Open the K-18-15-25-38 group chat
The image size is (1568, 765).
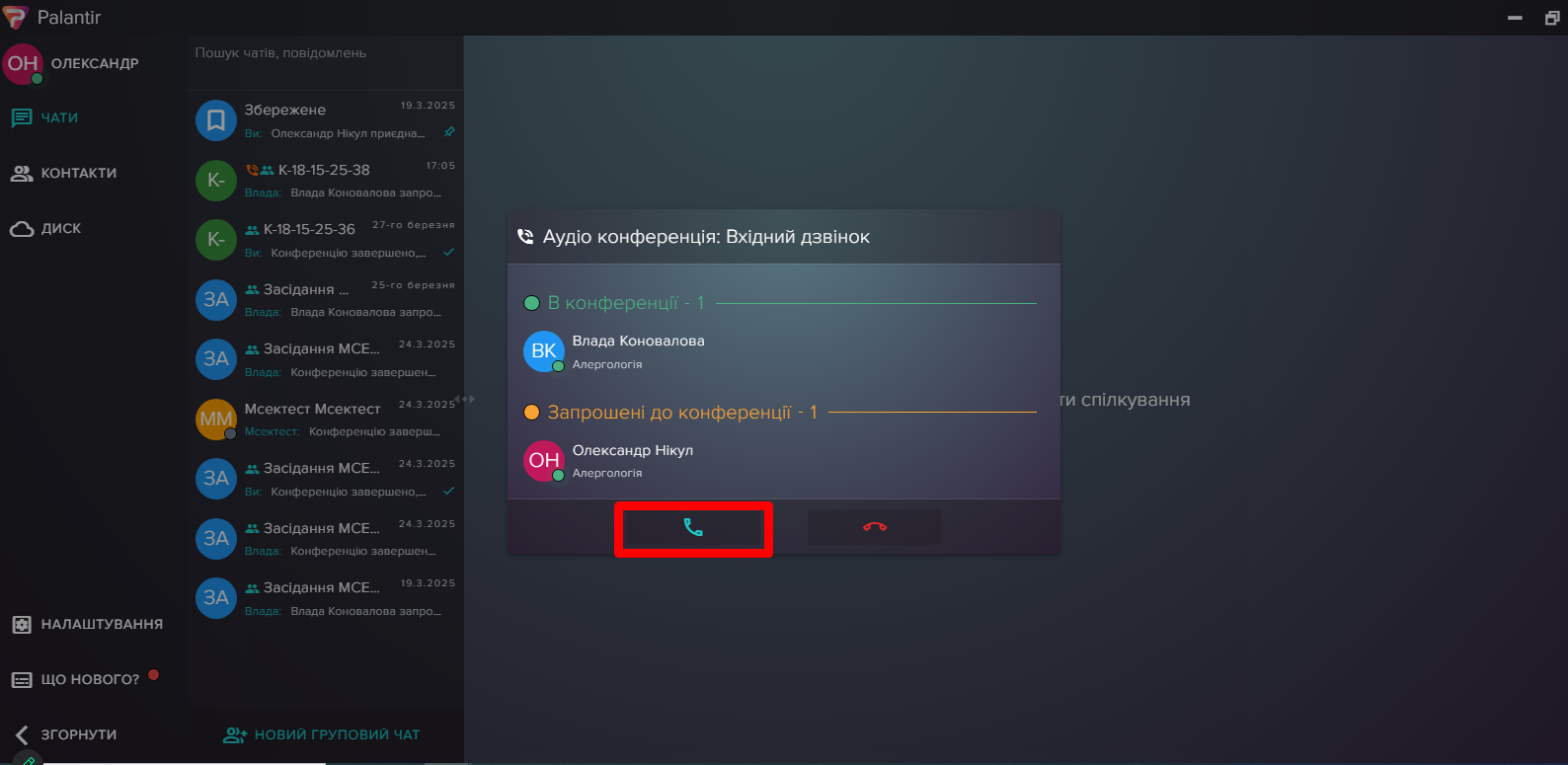[x=325, y=180]
